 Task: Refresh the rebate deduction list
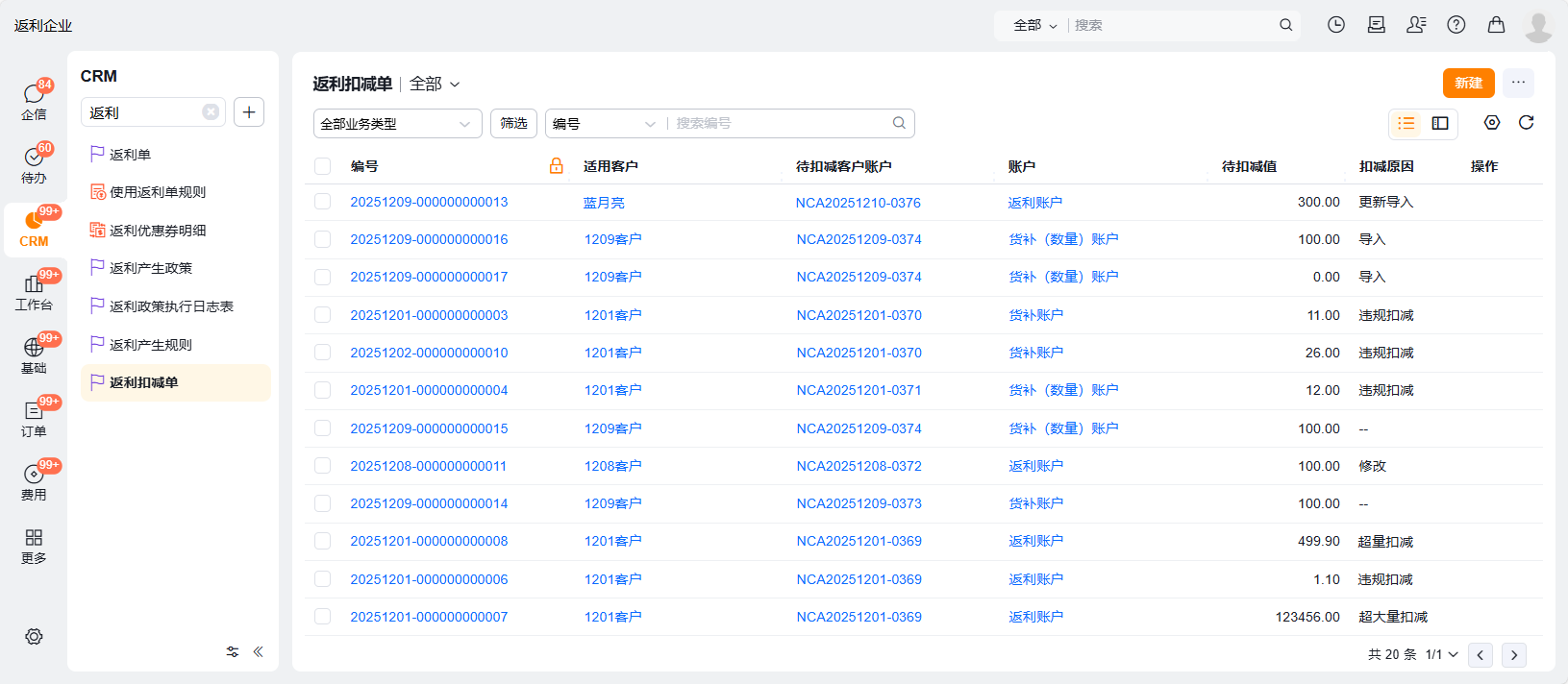1526,122
